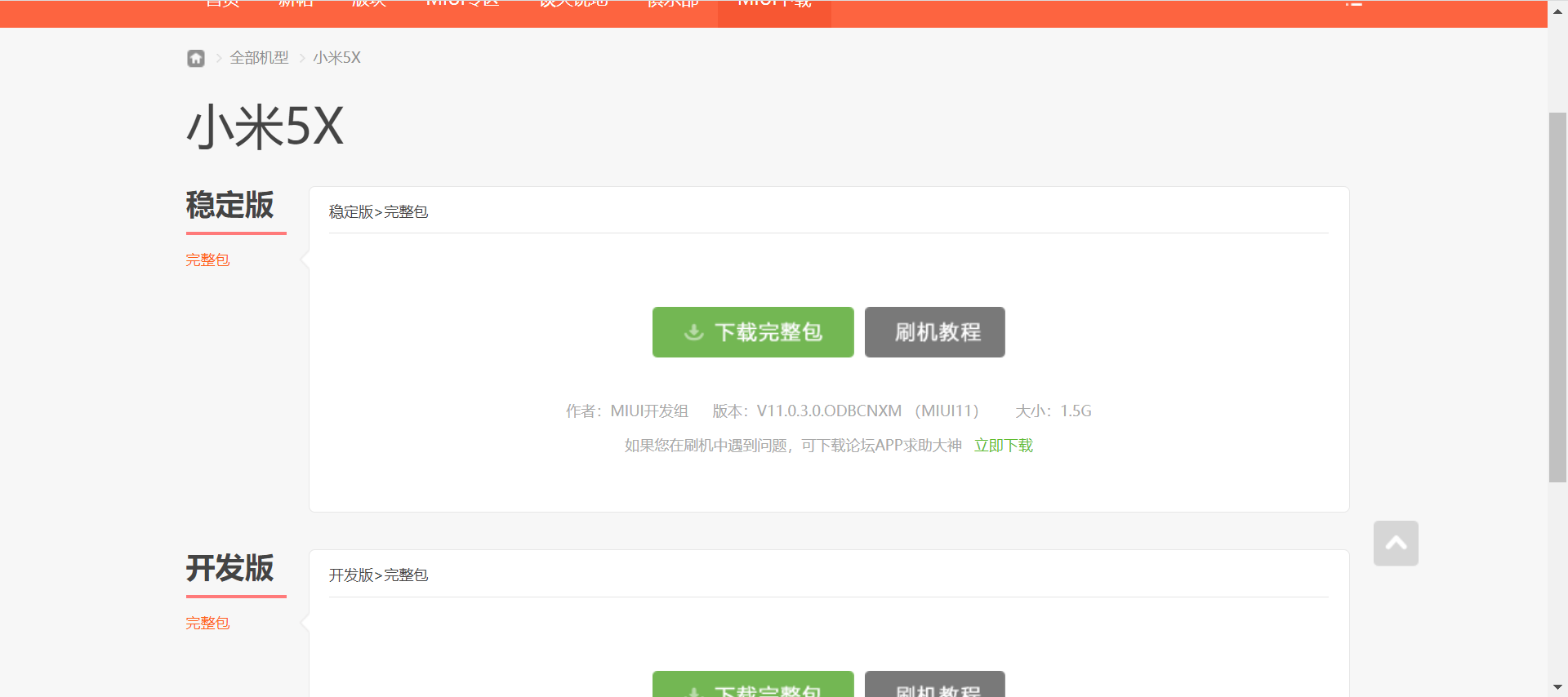Click the scrollbar down arrow
Viewport: 1568px width, 697px height.
tap(1557, 687)
